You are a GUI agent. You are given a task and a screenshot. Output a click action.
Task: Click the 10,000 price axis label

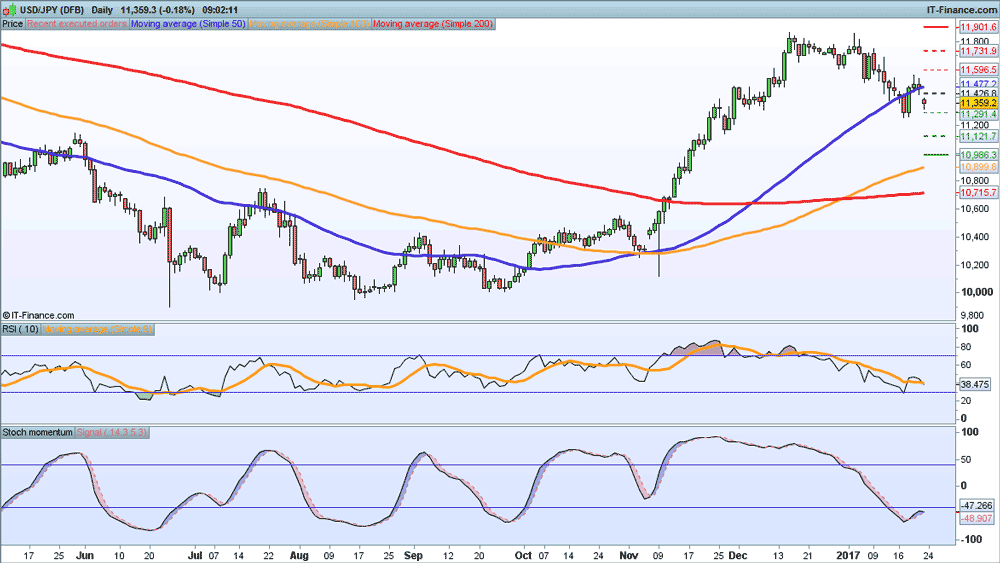pos(976,292)
